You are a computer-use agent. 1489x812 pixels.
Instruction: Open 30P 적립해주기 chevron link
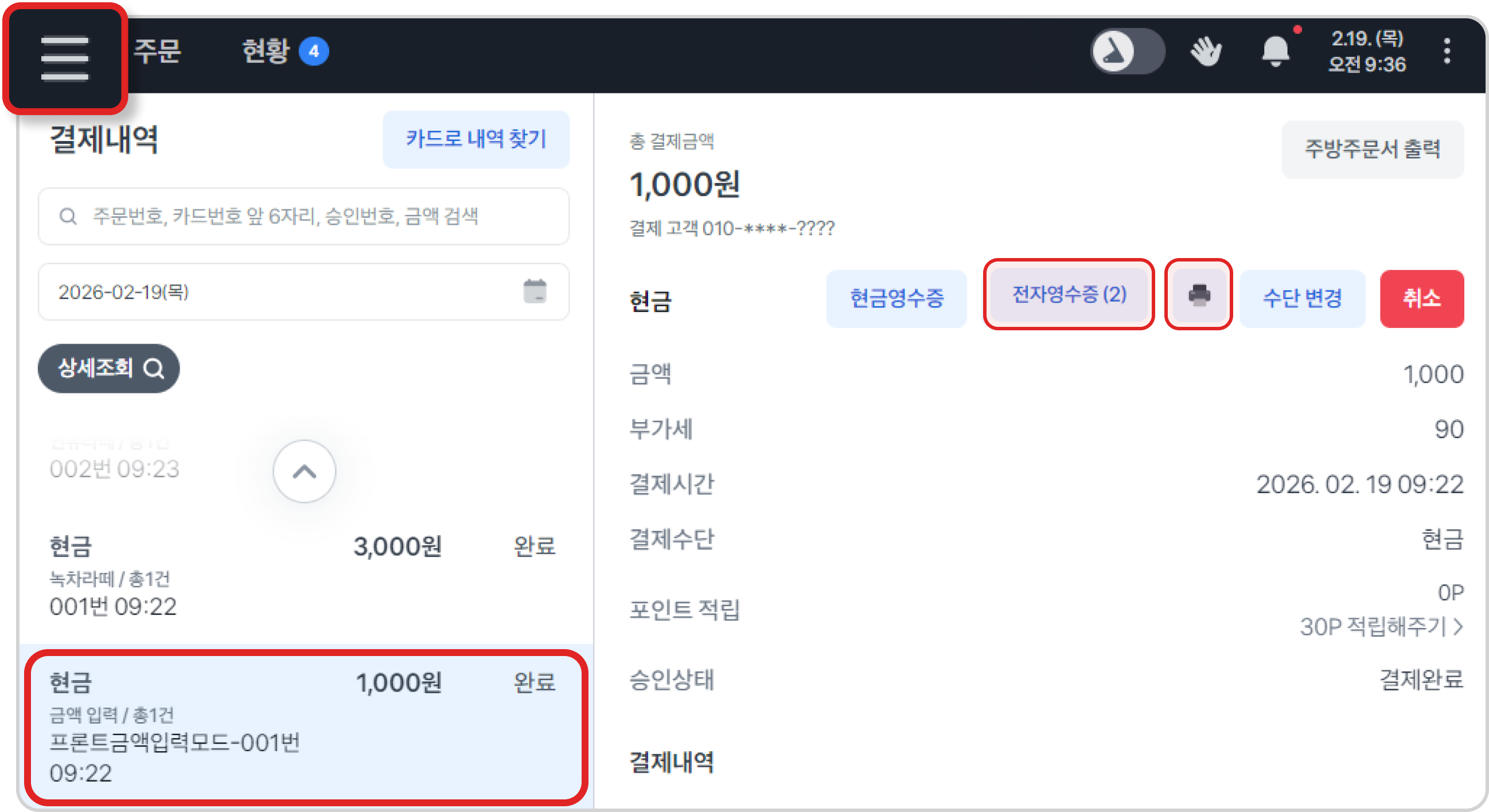[x=1382, y=626]
